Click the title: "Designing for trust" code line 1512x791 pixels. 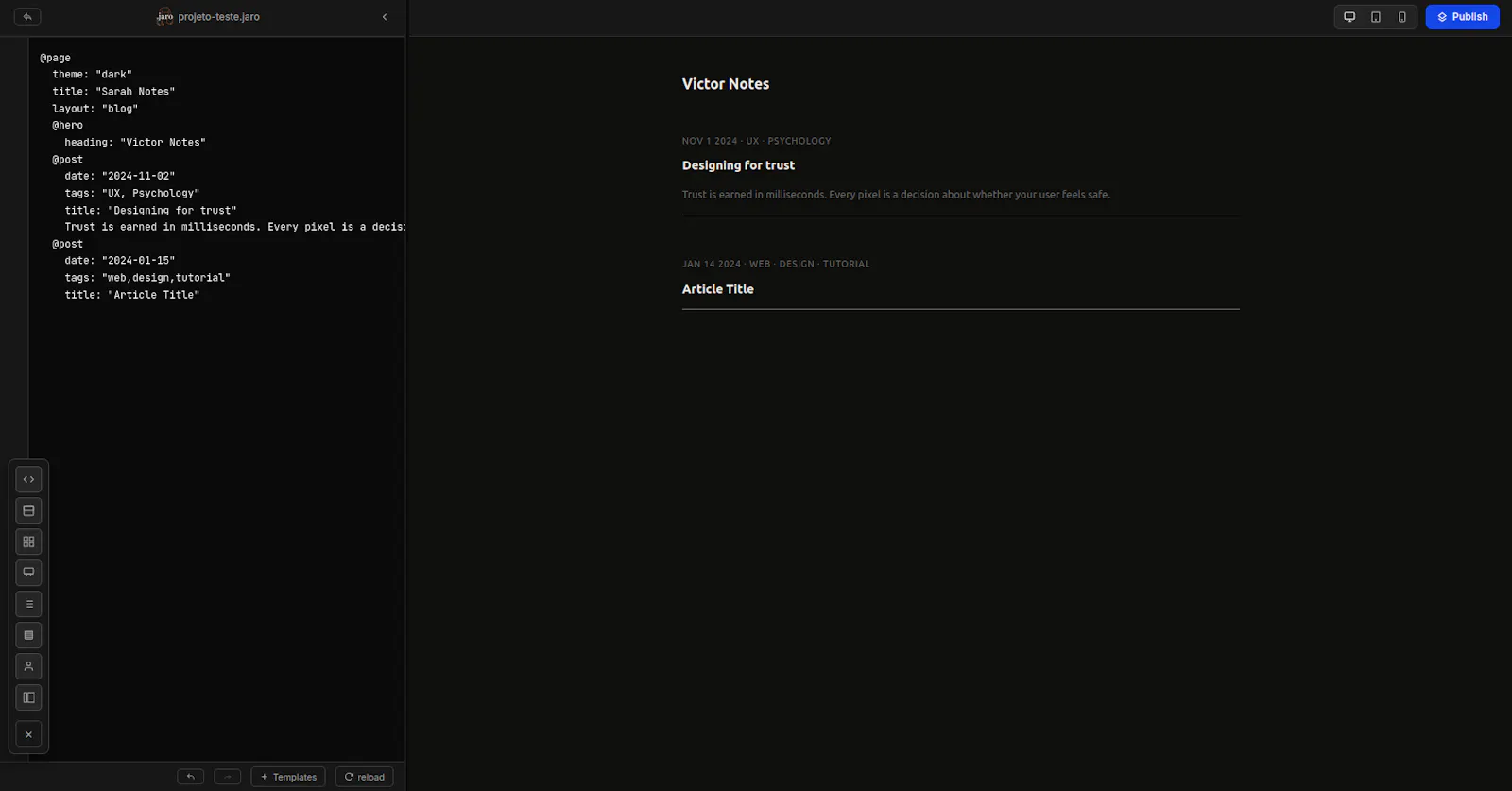150,211
